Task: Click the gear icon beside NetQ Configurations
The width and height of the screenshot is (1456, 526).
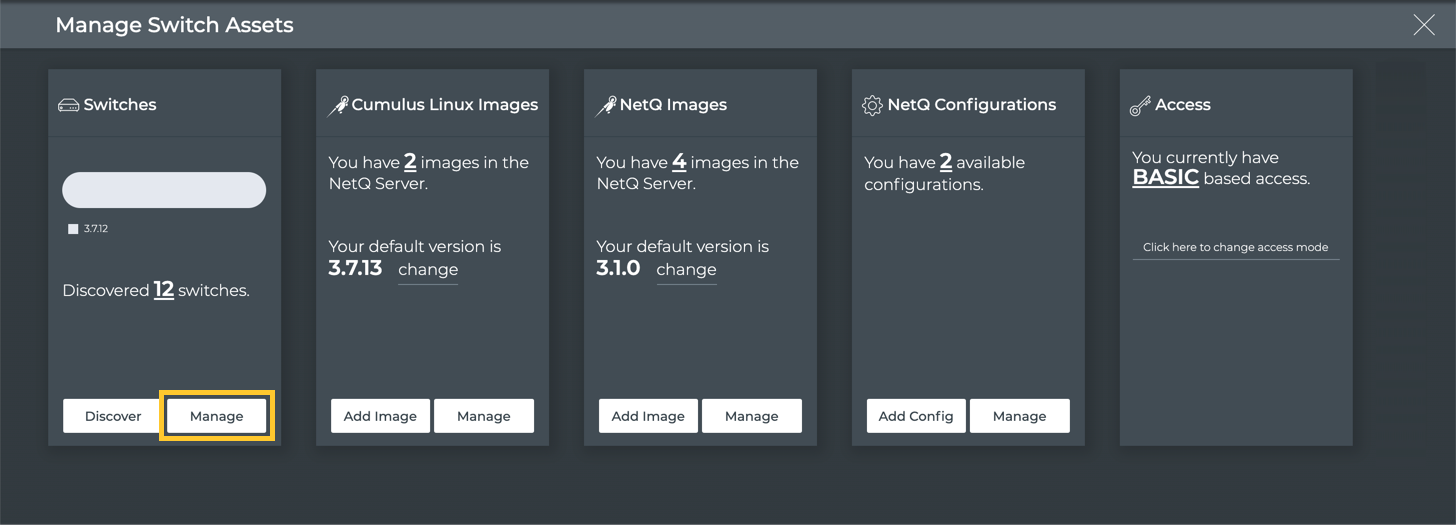Action: [872, 105]
